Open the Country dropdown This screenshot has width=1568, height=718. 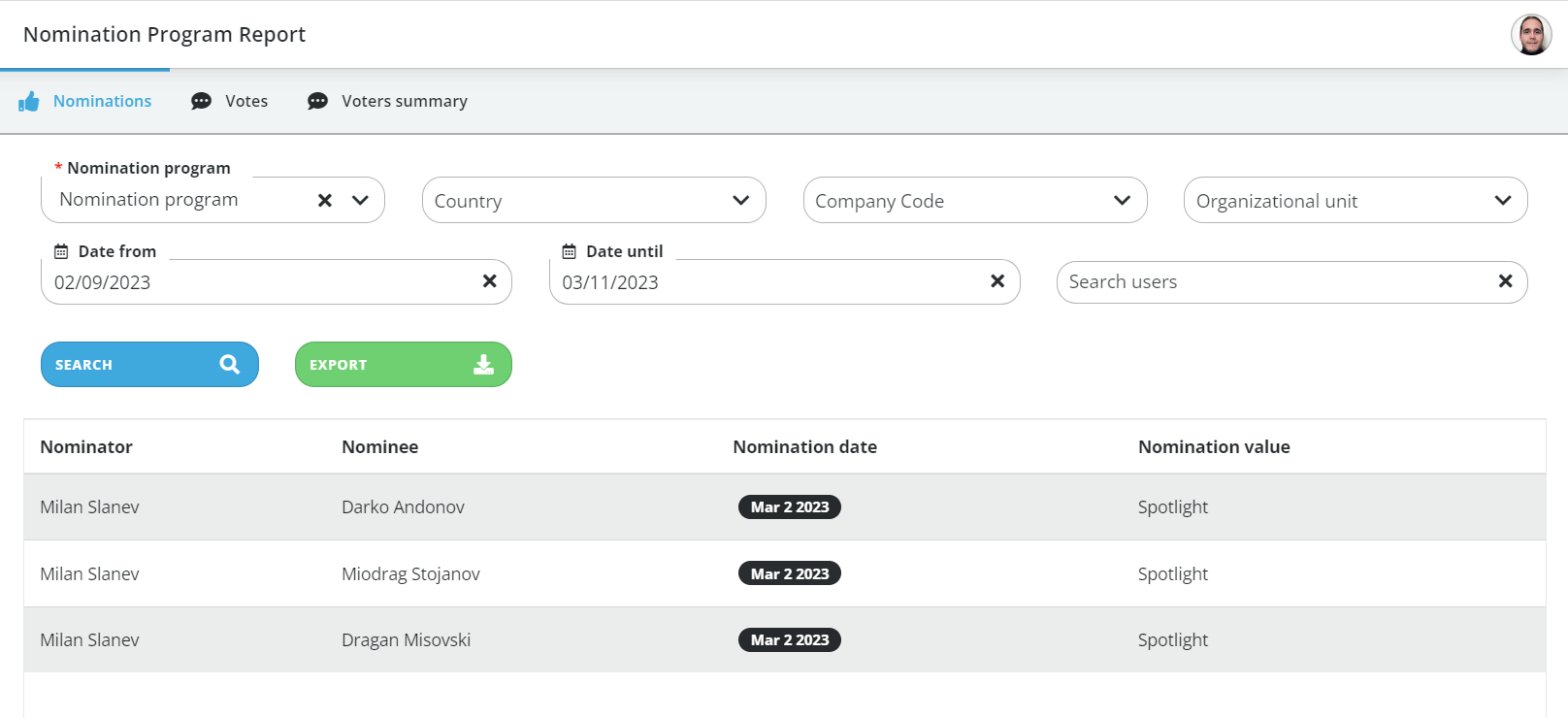(594, 200)
